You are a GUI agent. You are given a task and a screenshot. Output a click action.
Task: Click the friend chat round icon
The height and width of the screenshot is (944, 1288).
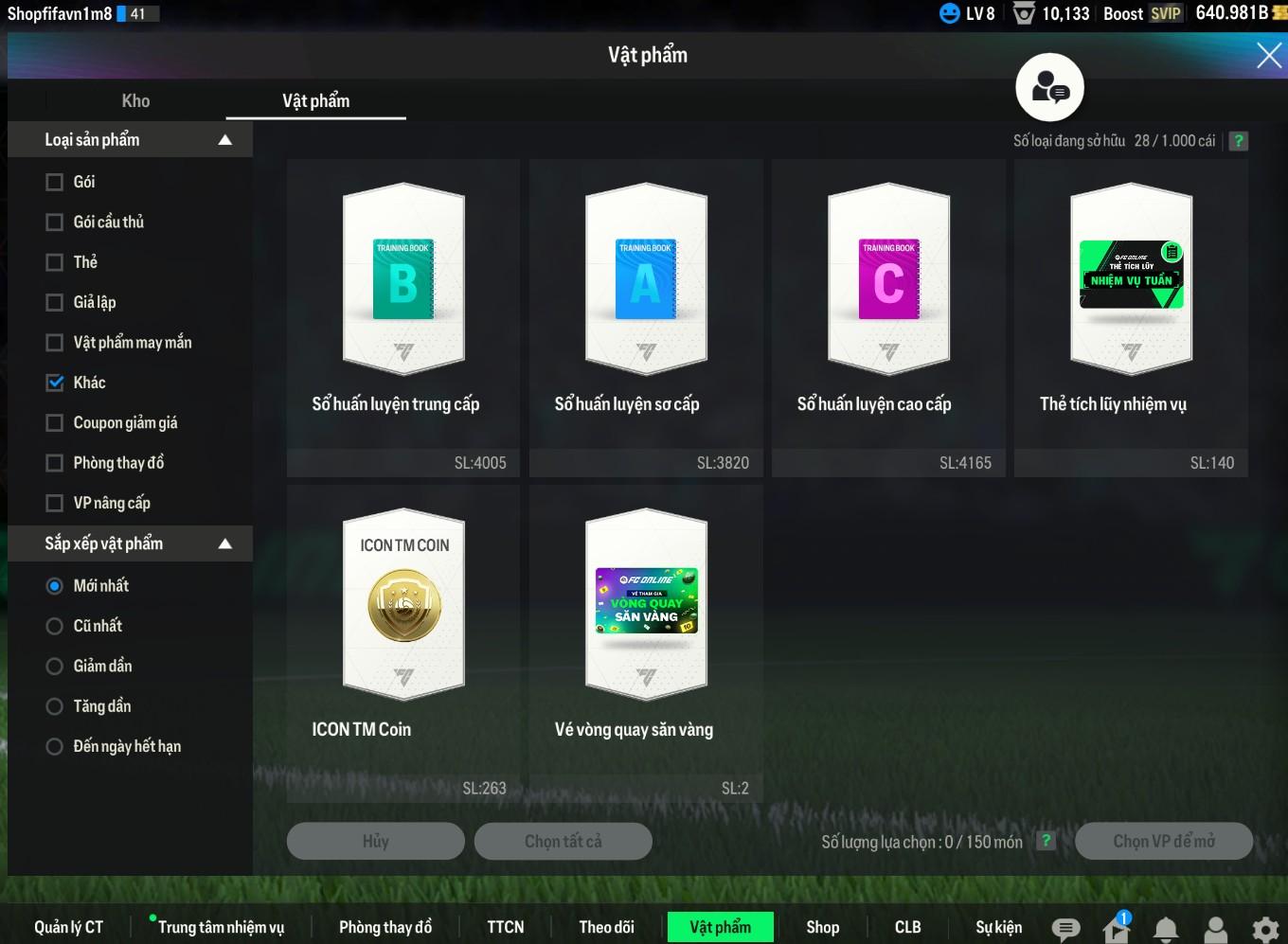click(x=1049, y=87)
